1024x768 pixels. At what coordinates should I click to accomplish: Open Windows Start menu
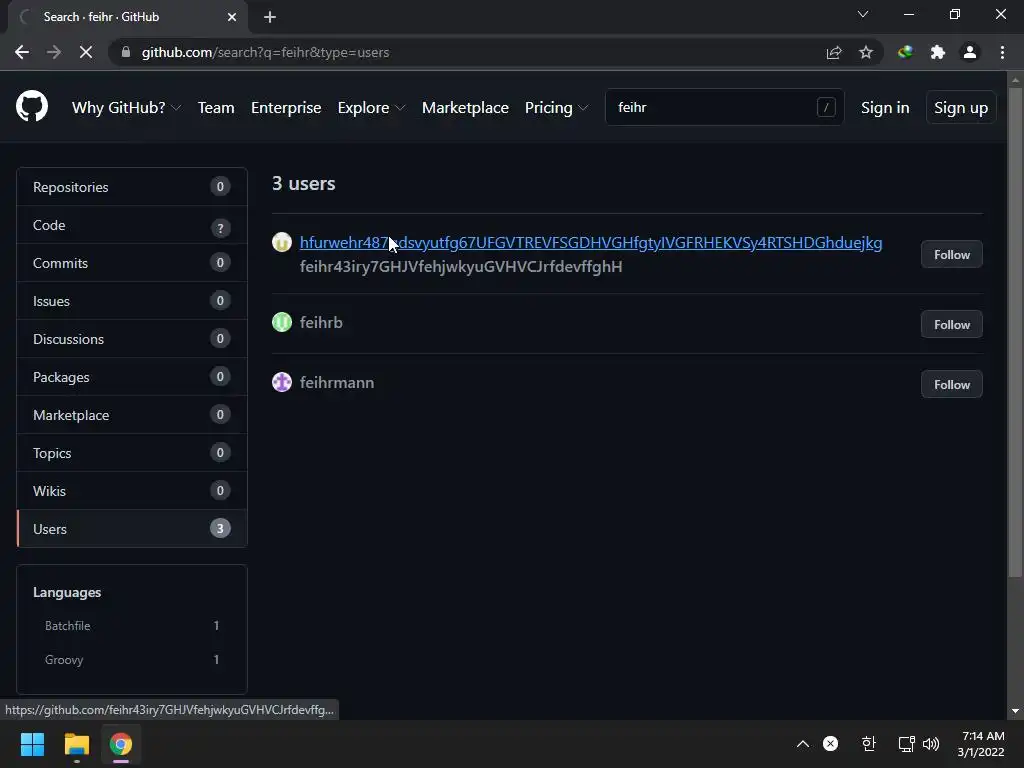[x=32, y=744]
